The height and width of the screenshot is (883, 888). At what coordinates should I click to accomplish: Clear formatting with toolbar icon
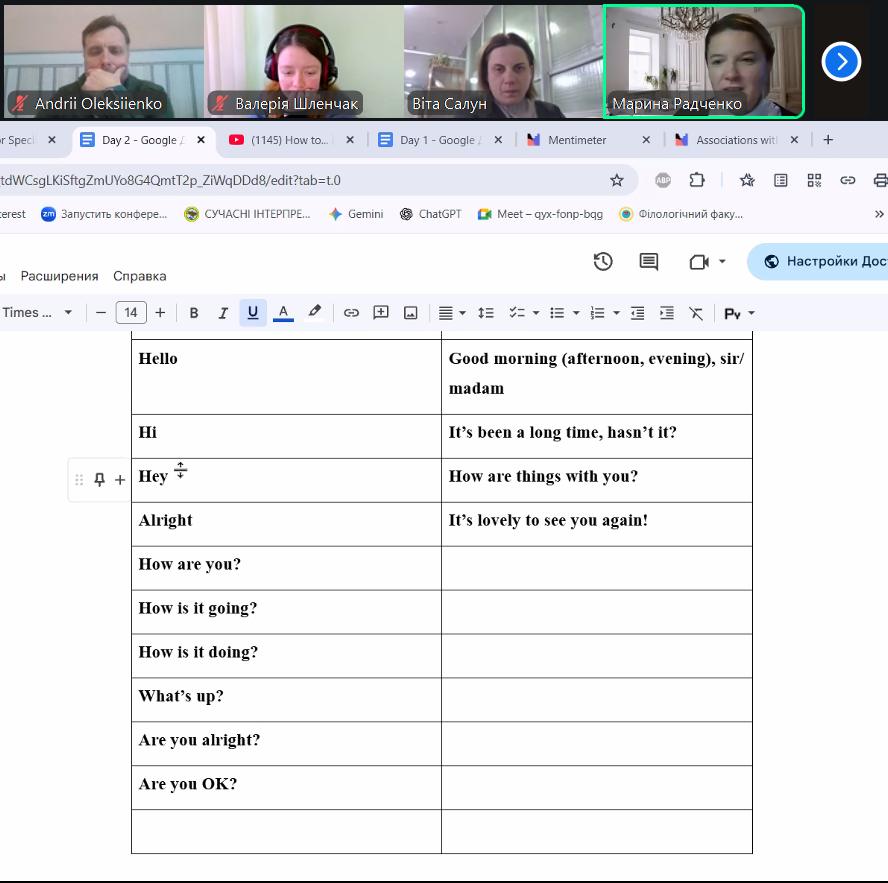[x=696, y=313]
